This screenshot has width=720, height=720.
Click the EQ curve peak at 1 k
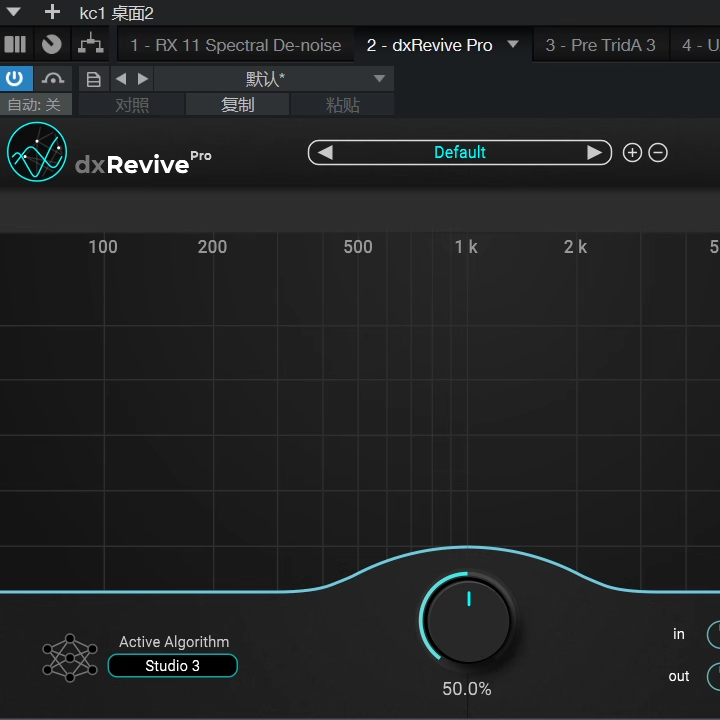coord(467,546)
